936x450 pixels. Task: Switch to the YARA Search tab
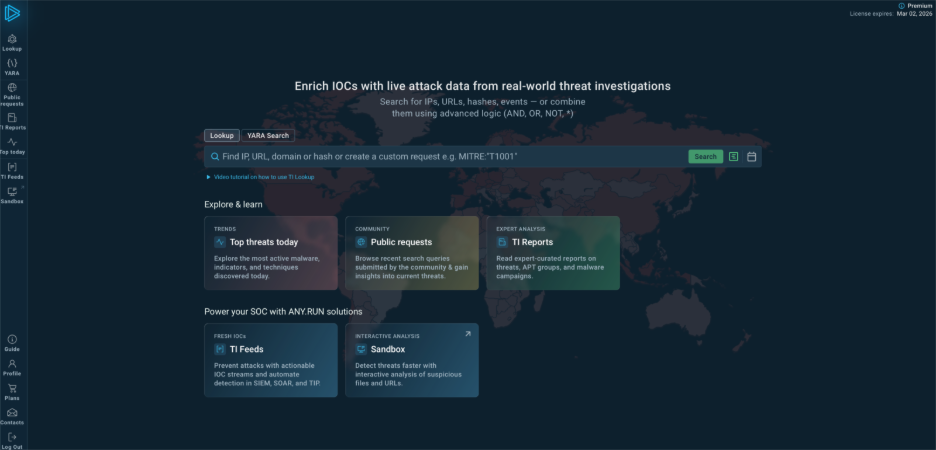(x=268, y=135)
